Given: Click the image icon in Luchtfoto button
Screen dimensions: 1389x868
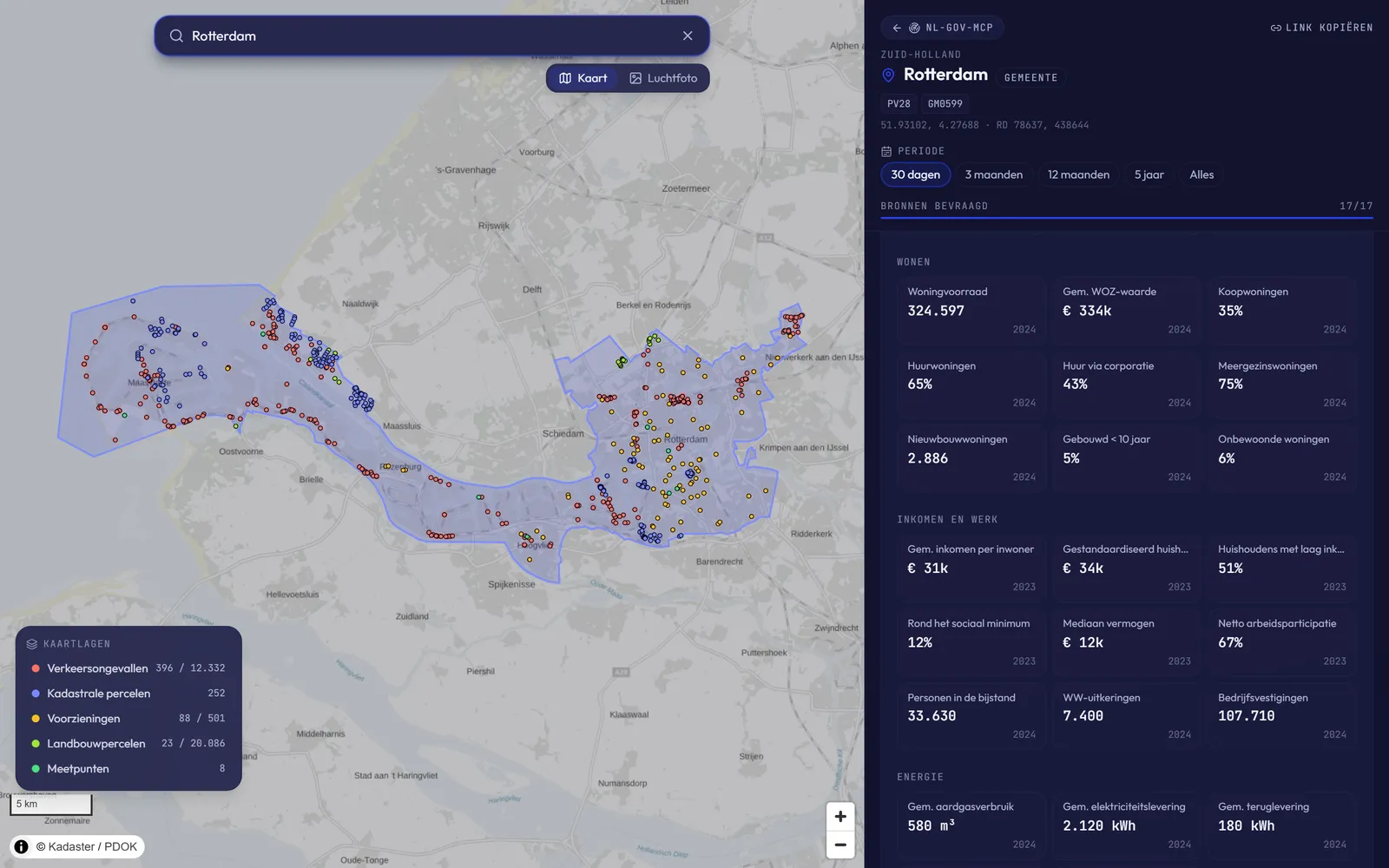Looking at the screenshot, I should 635,78.
